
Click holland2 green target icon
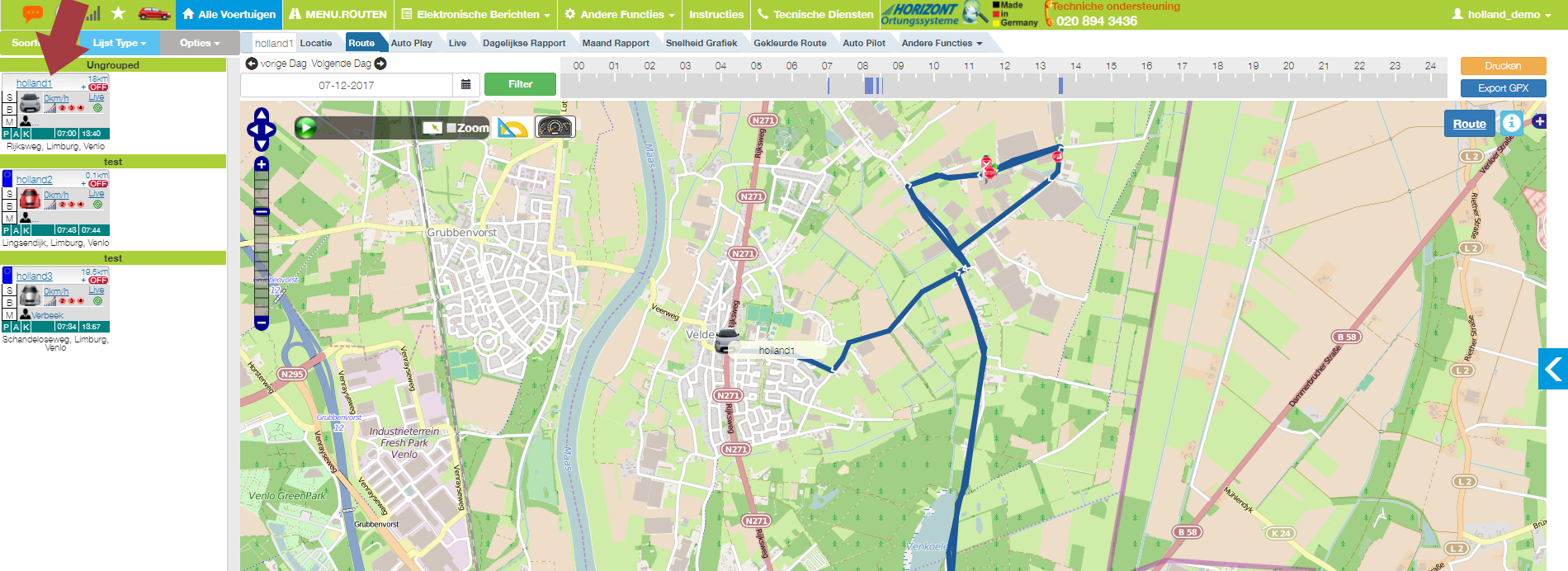[x=97, y=204]
